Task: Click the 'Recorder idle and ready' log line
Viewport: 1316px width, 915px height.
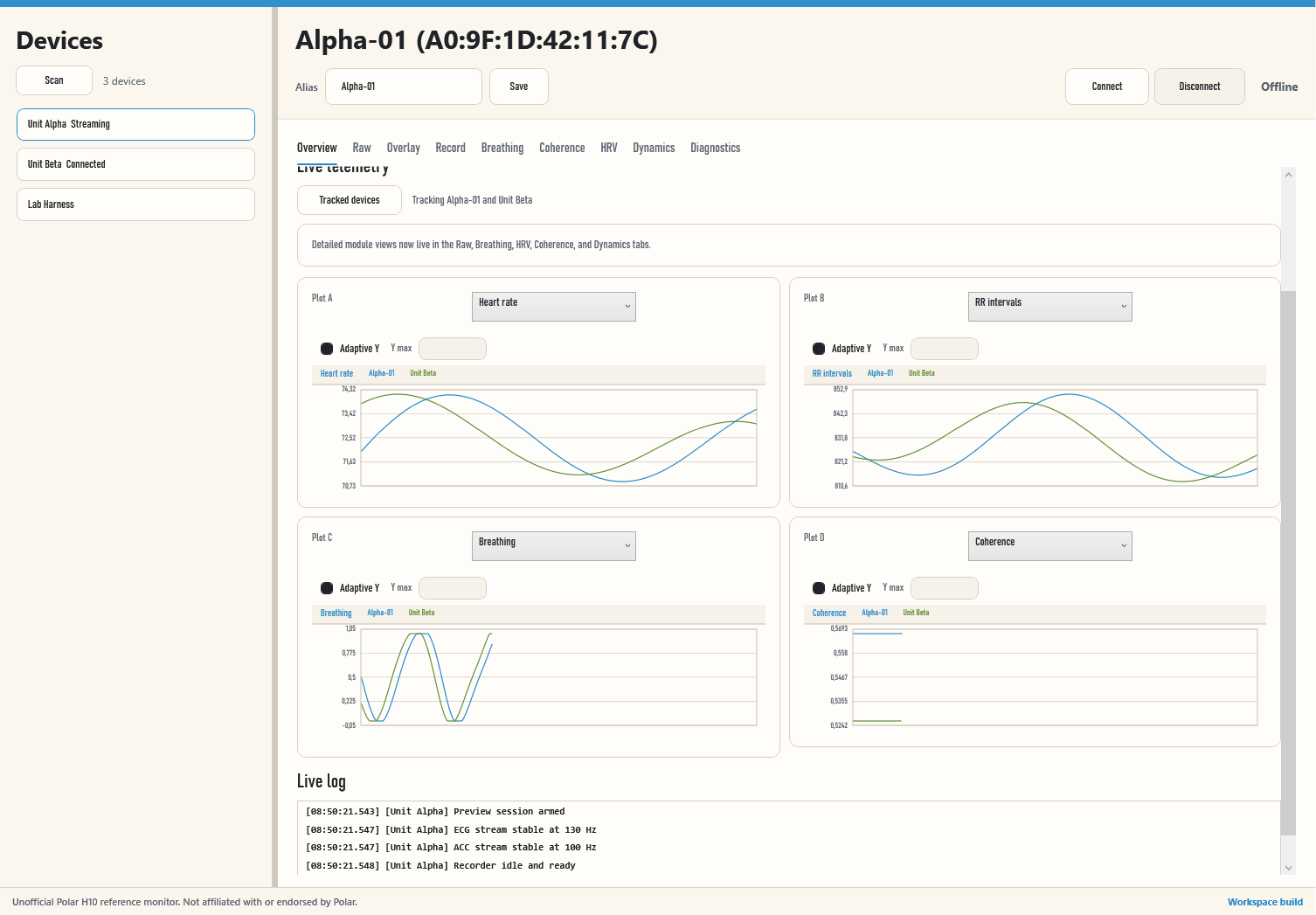Action: tap(440, 866)
